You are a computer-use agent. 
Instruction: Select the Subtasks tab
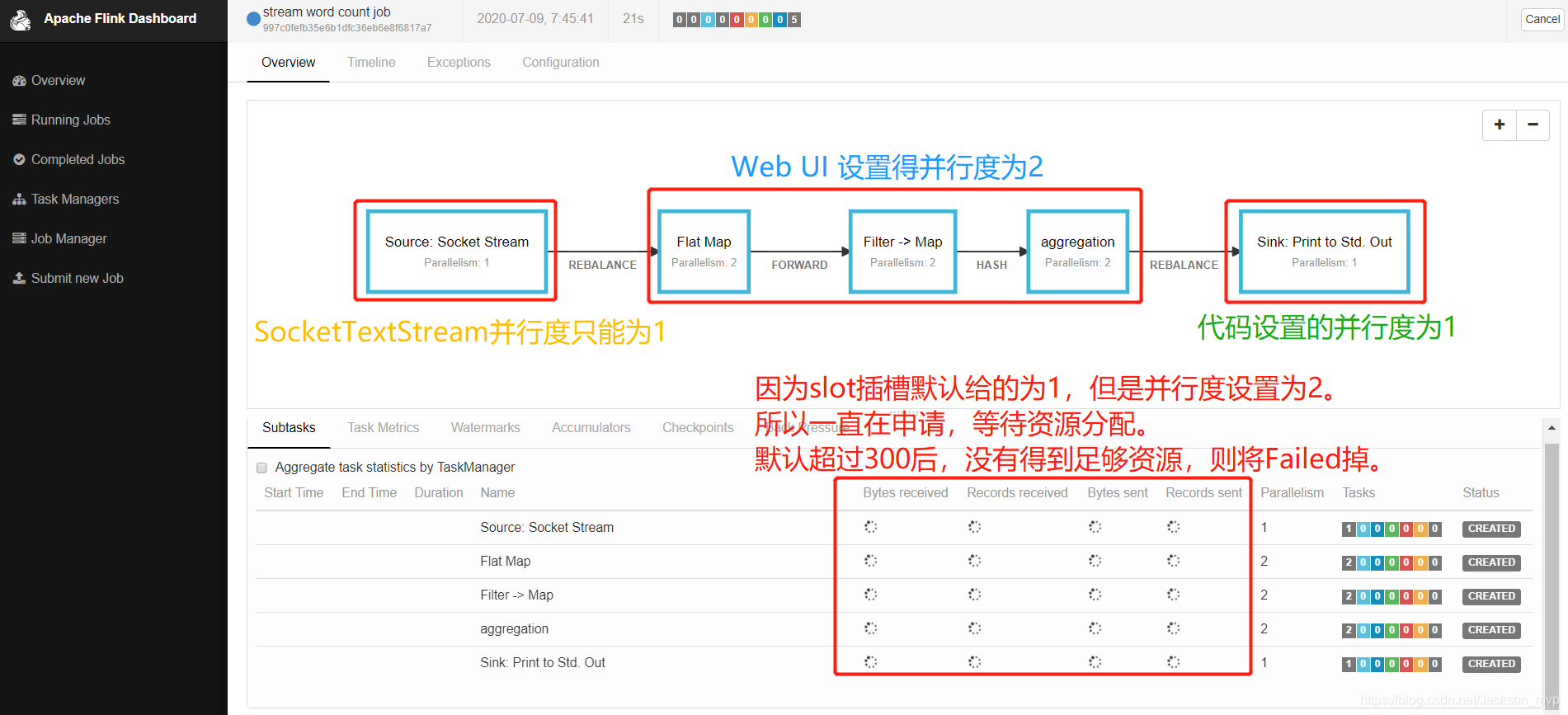point(289,428)
